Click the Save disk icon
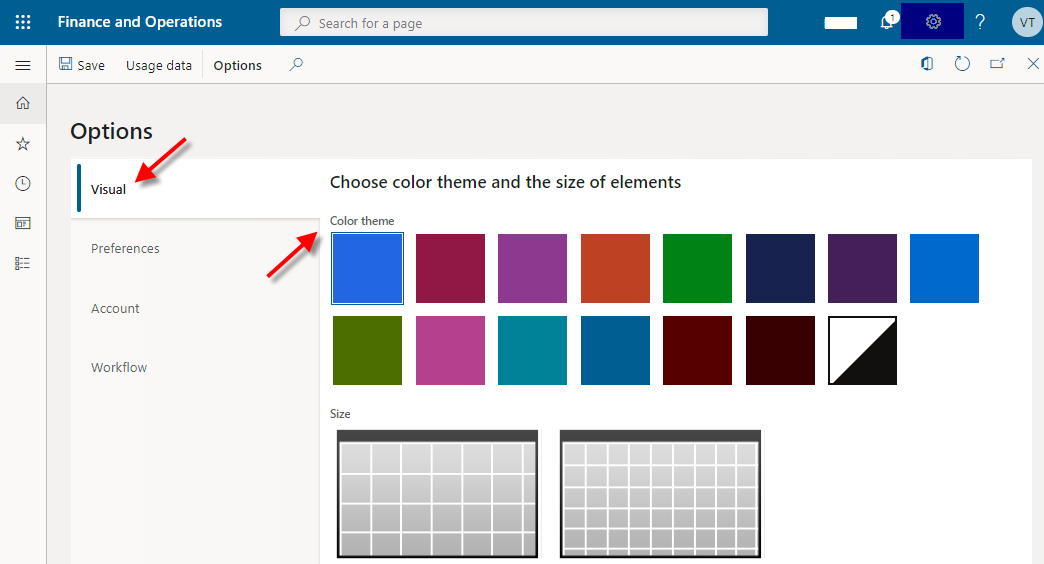The image size is (1044, 564). [65, 64]
